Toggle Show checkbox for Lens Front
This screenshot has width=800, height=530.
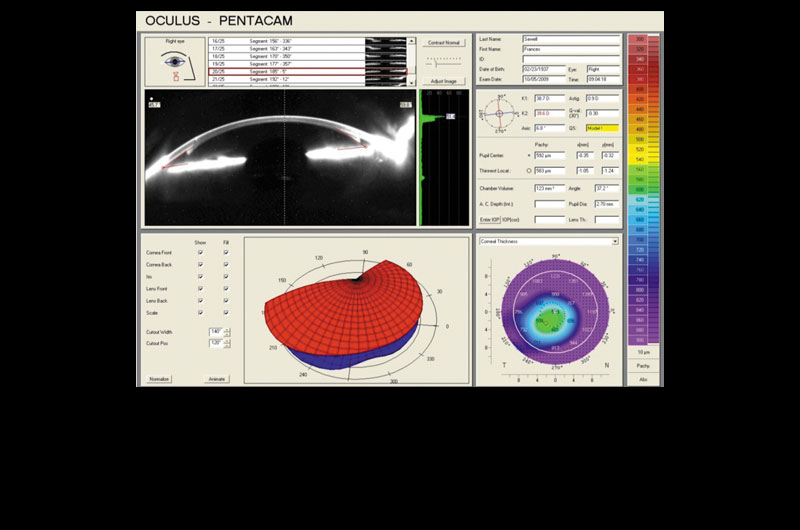point(200,289)
